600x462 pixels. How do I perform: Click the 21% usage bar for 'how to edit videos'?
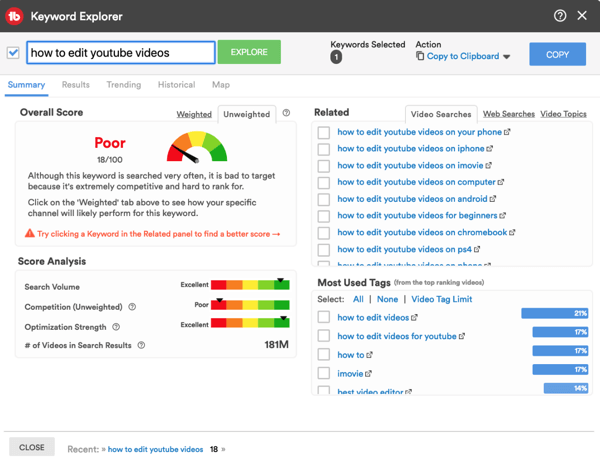pyautogui.click(x=554, y=313)
